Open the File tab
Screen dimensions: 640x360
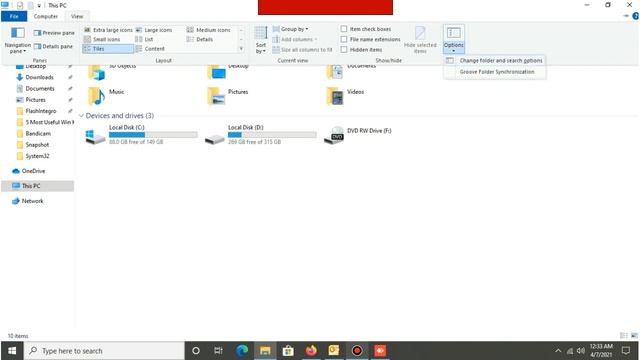(x=14, y=16)
